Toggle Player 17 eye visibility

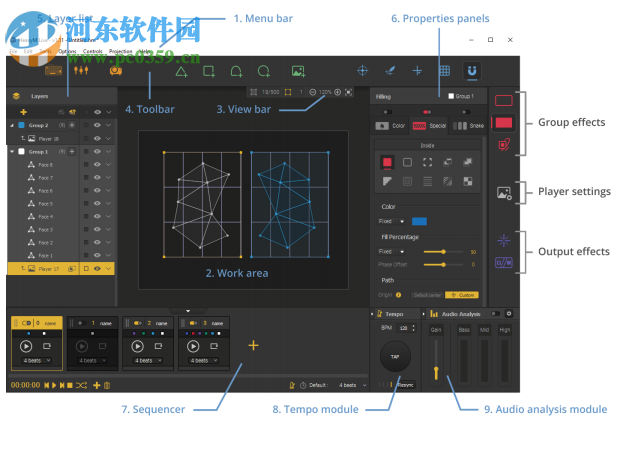(x=97, y=268)
